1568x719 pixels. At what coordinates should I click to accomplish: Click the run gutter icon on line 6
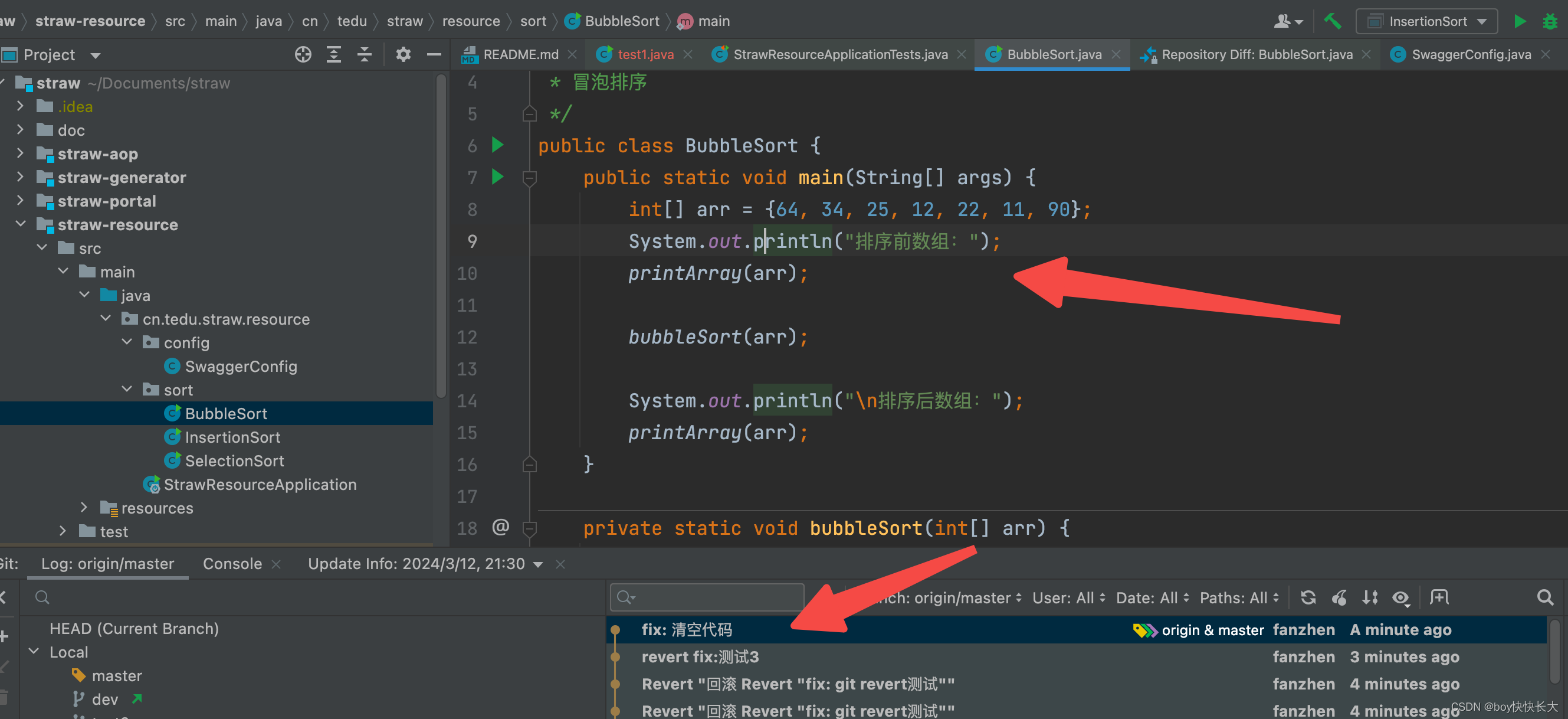point(497,145)
